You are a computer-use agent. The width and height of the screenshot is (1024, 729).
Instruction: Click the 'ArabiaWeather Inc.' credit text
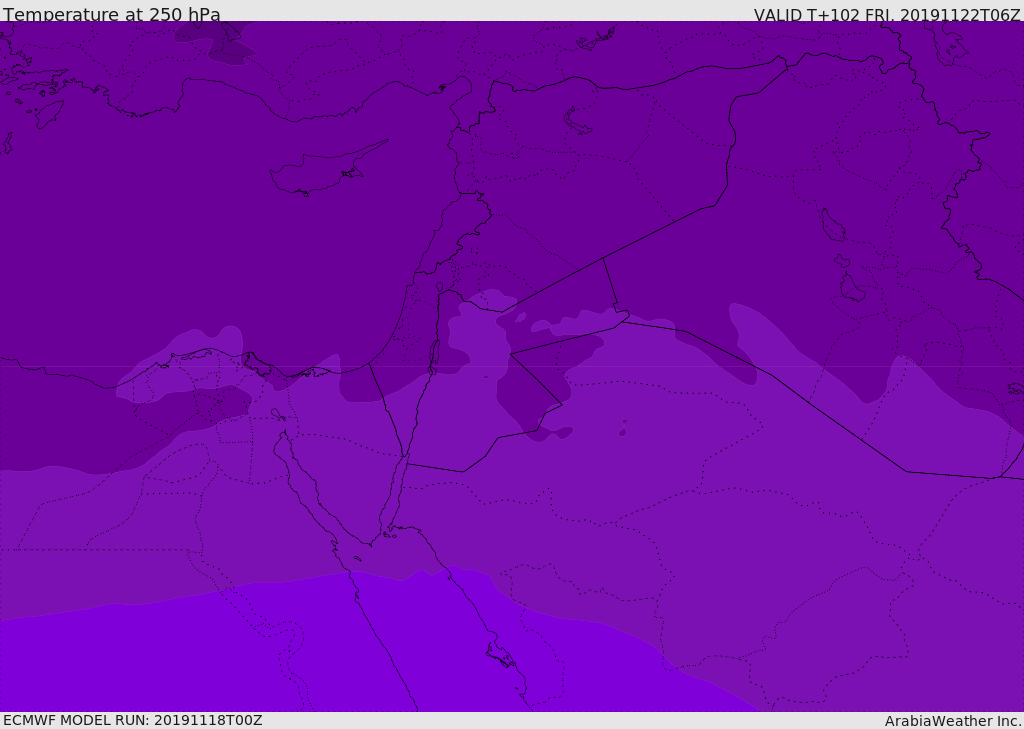[x=954, y=721]
